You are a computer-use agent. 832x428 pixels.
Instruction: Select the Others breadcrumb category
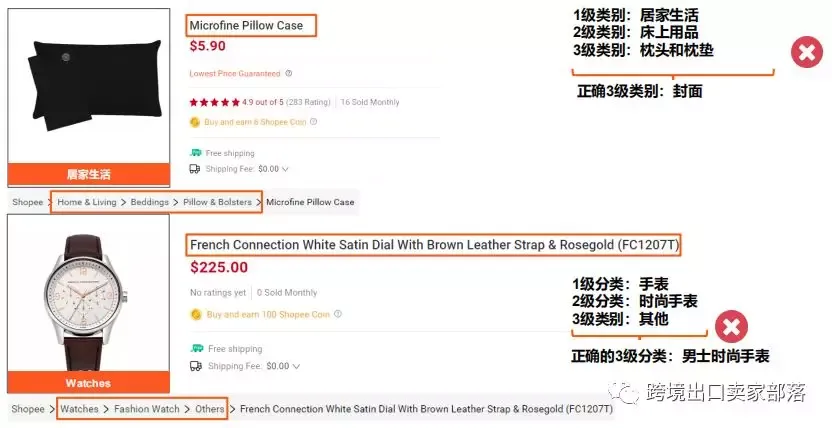pyautogui.click(x=210, y=409)
